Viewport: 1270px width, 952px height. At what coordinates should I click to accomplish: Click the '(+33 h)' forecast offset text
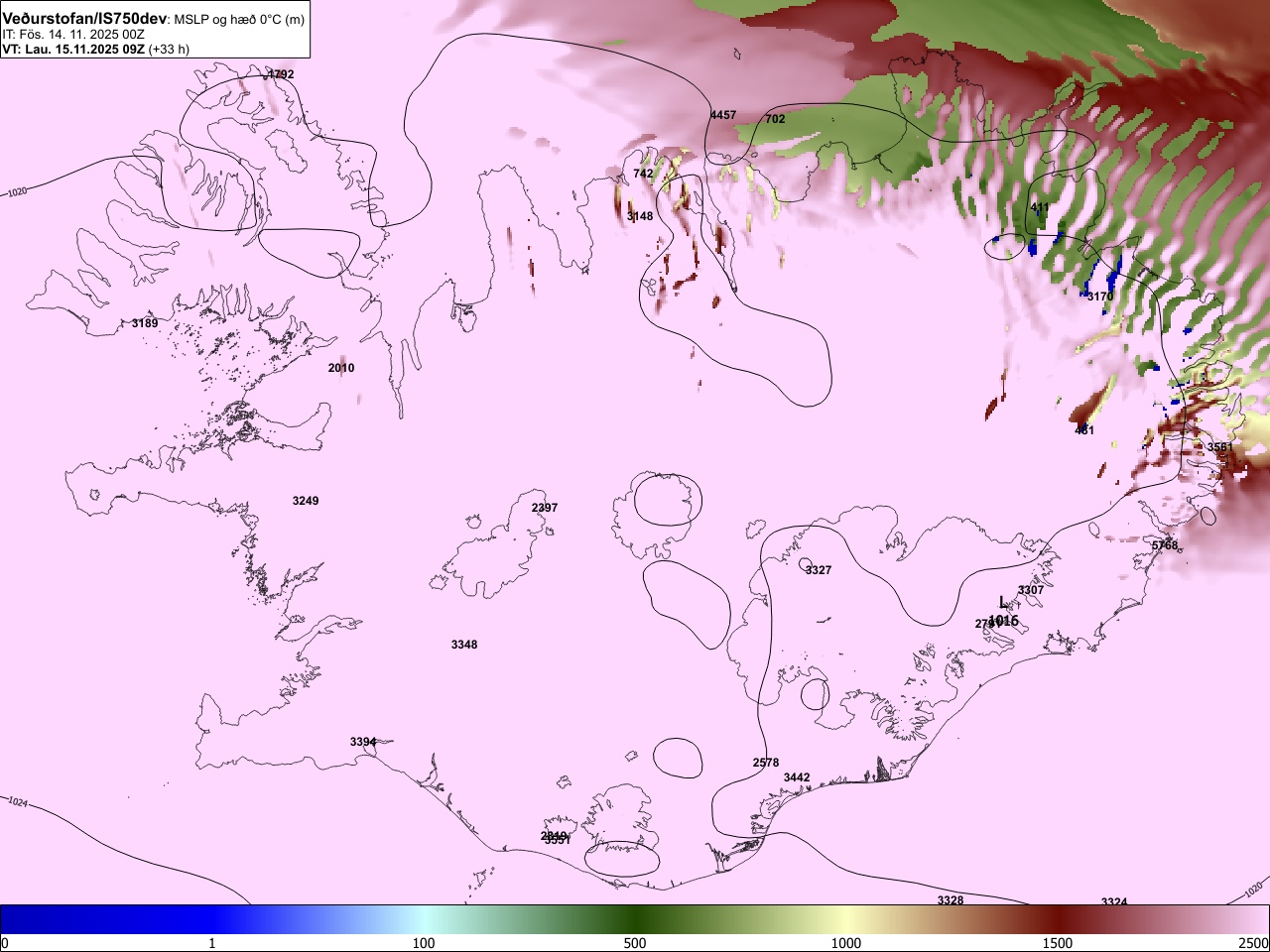coord(169,49)
